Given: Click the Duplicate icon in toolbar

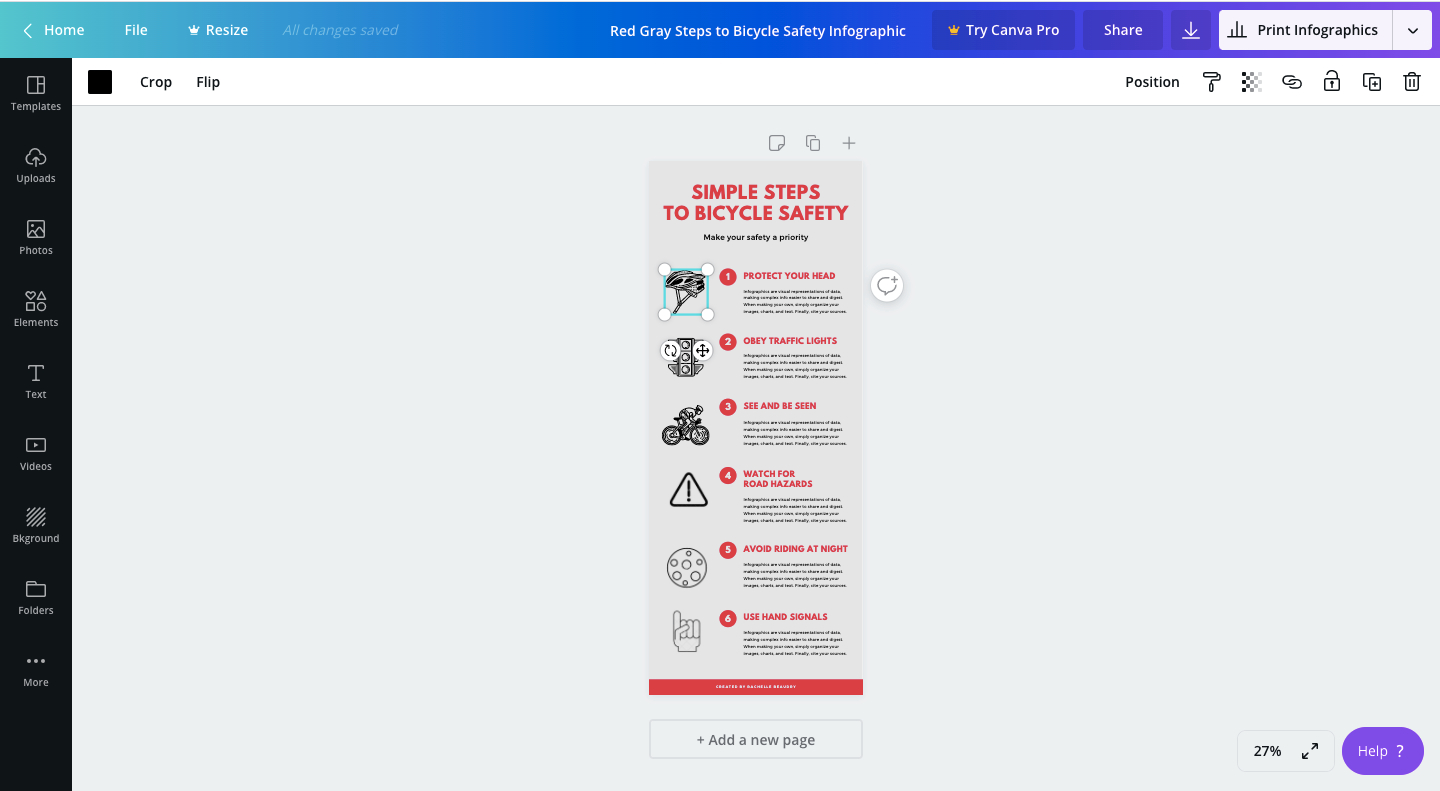Looking at the screenshot, I should coord(1372,82).
